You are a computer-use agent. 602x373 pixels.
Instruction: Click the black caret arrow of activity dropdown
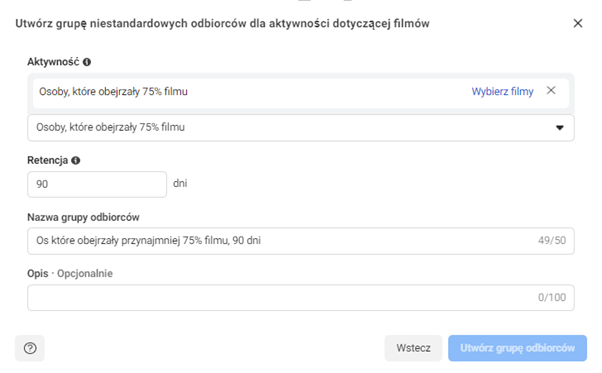point(560,127)
